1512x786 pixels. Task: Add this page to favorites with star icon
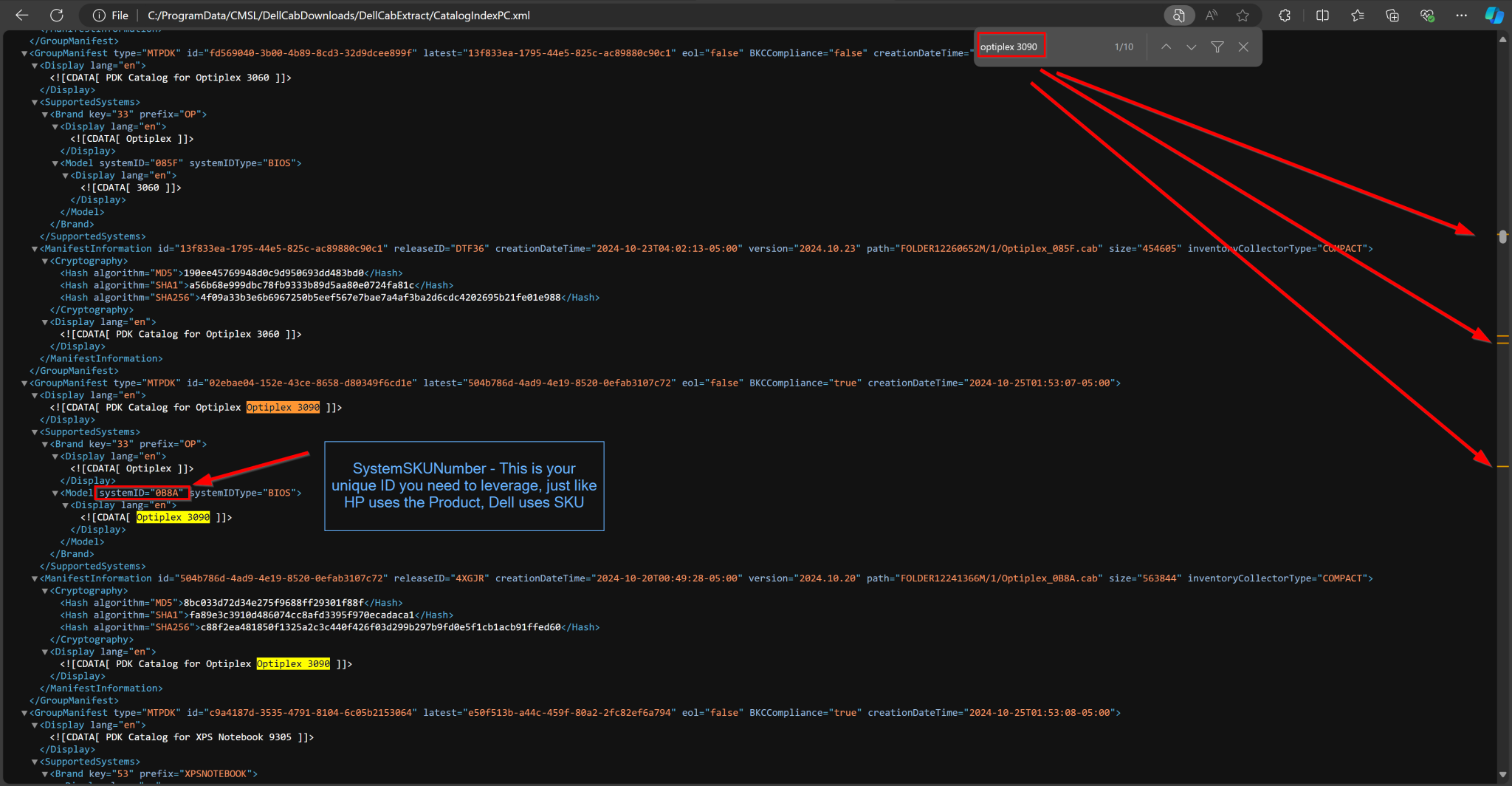click(1243, 15)
